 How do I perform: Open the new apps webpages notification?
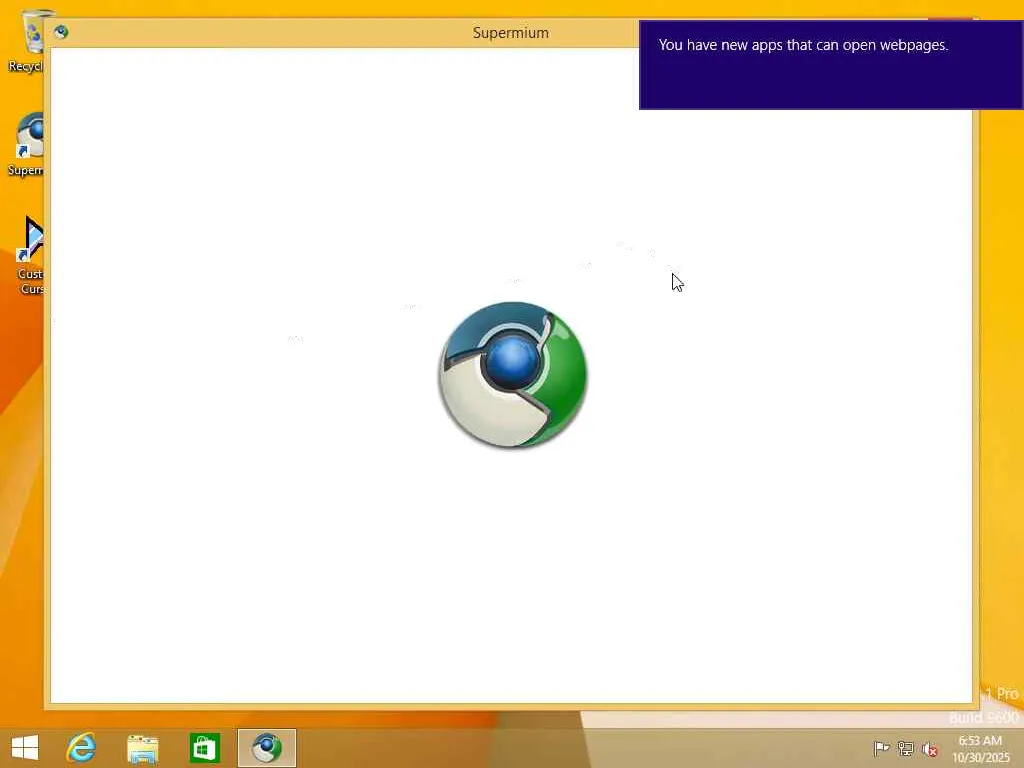click(831, 65)
